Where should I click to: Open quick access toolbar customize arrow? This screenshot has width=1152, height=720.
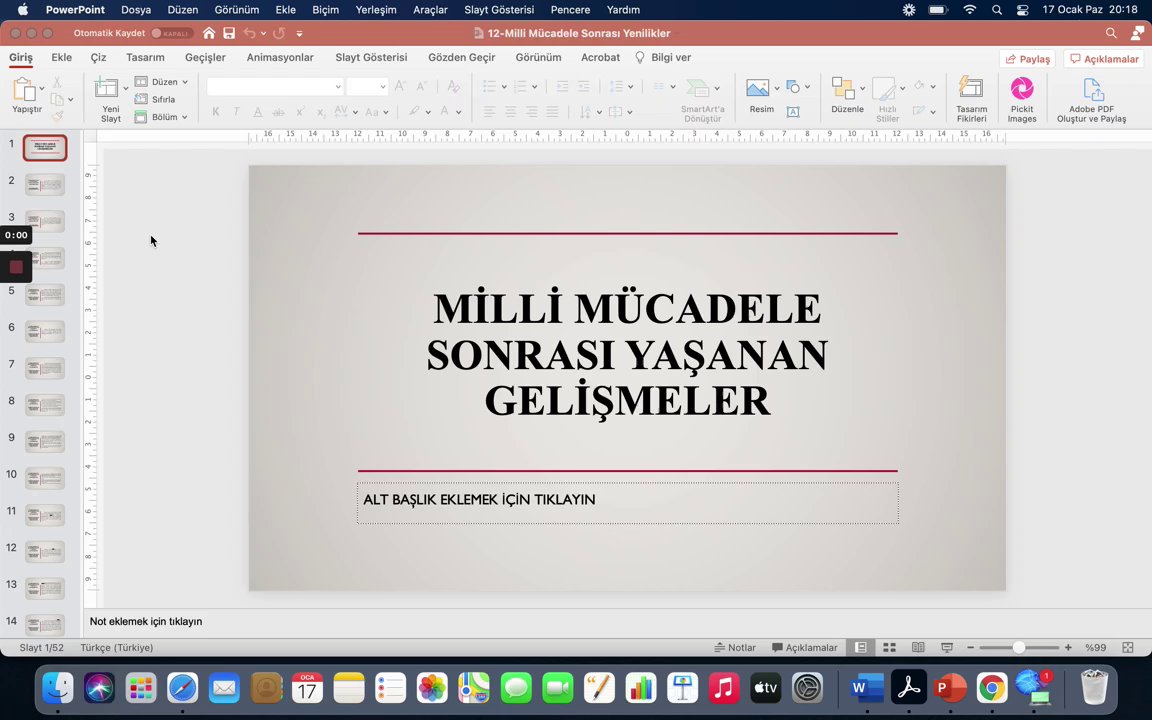click(x=299, y=33)
